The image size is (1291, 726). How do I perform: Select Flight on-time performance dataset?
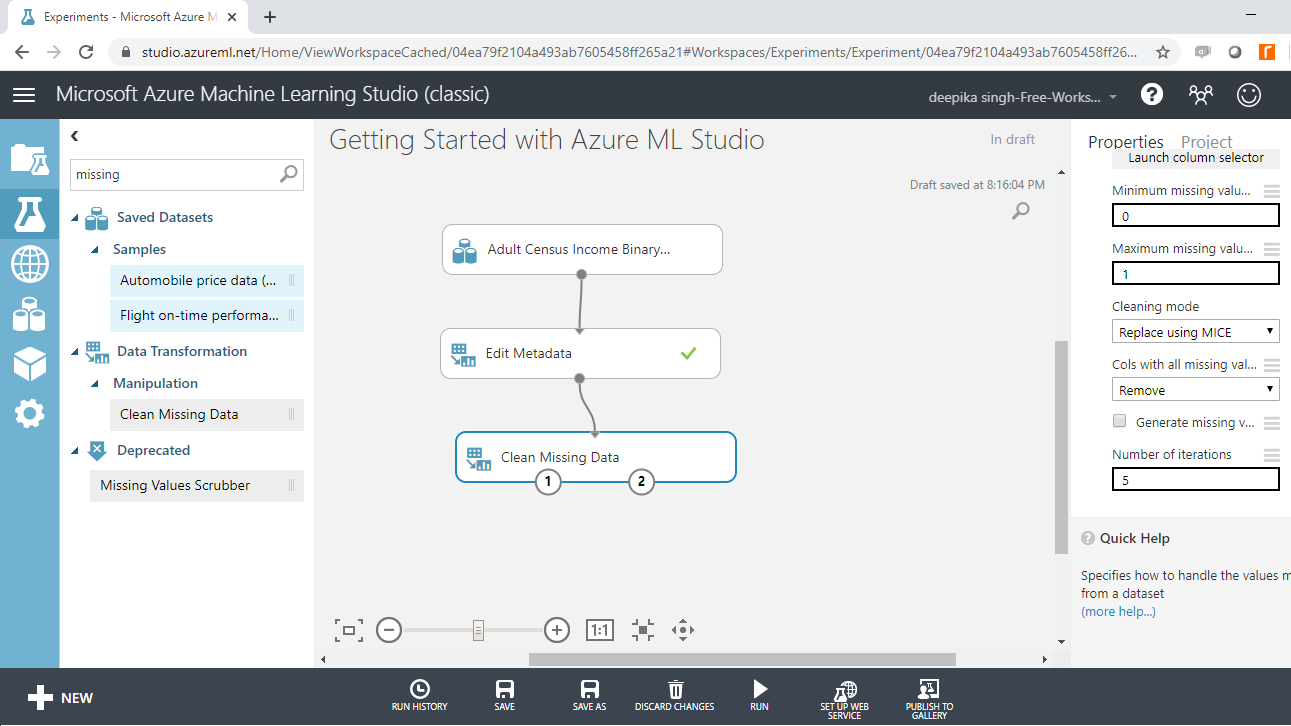click(x=207, y=316)
